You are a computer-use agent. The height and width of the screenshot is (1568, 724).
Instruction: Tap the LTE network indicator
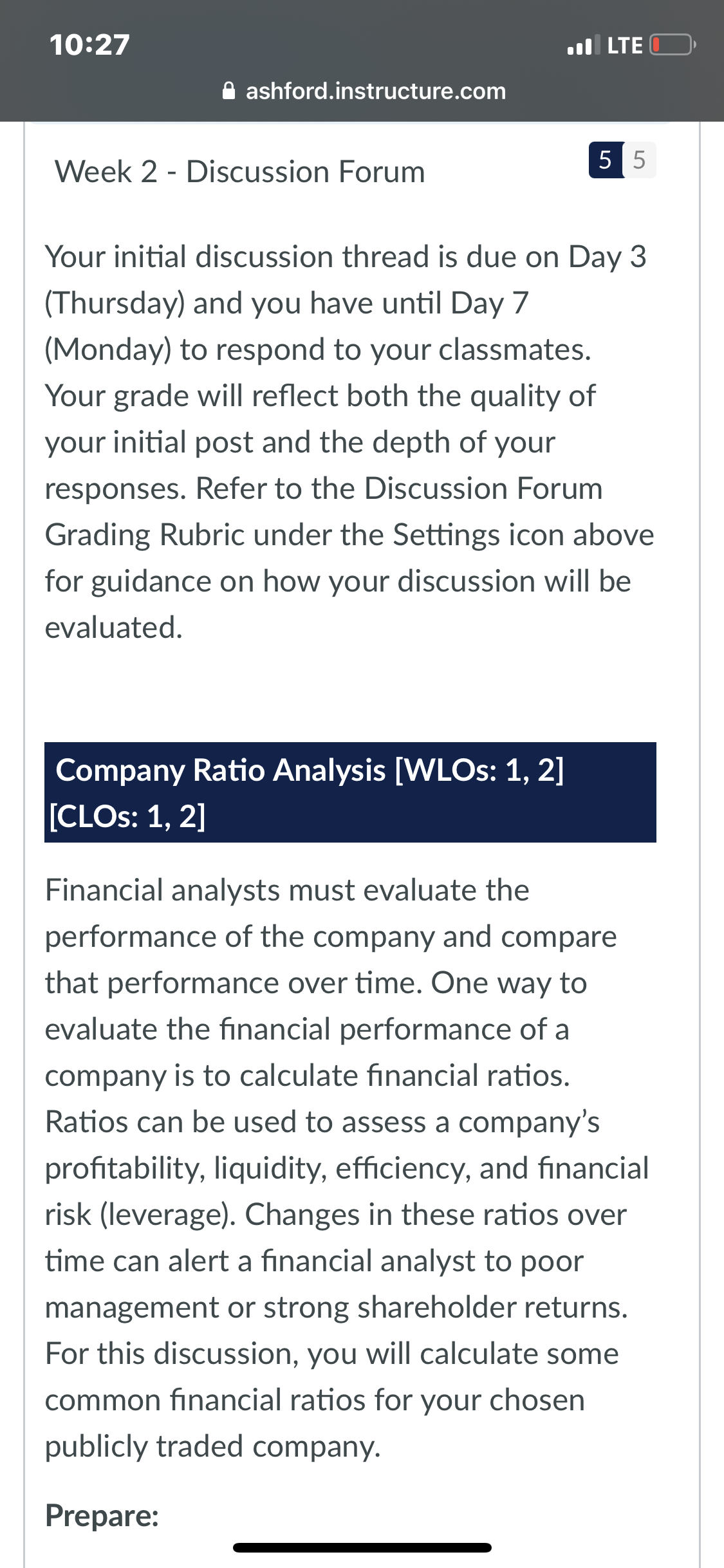point(625,45)
